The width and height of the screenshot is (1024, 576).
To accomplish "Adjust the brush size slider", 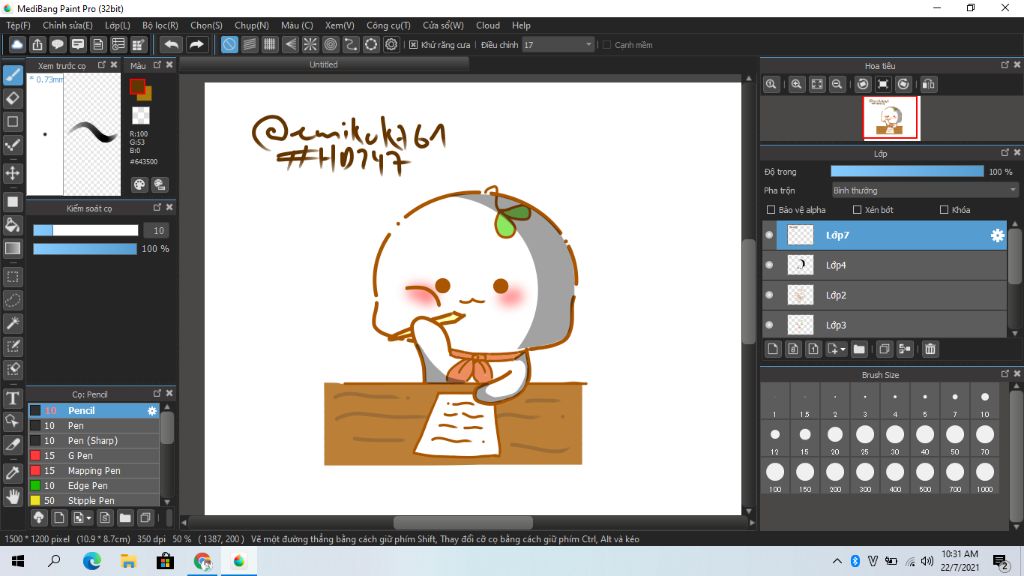I will (86, 231).
